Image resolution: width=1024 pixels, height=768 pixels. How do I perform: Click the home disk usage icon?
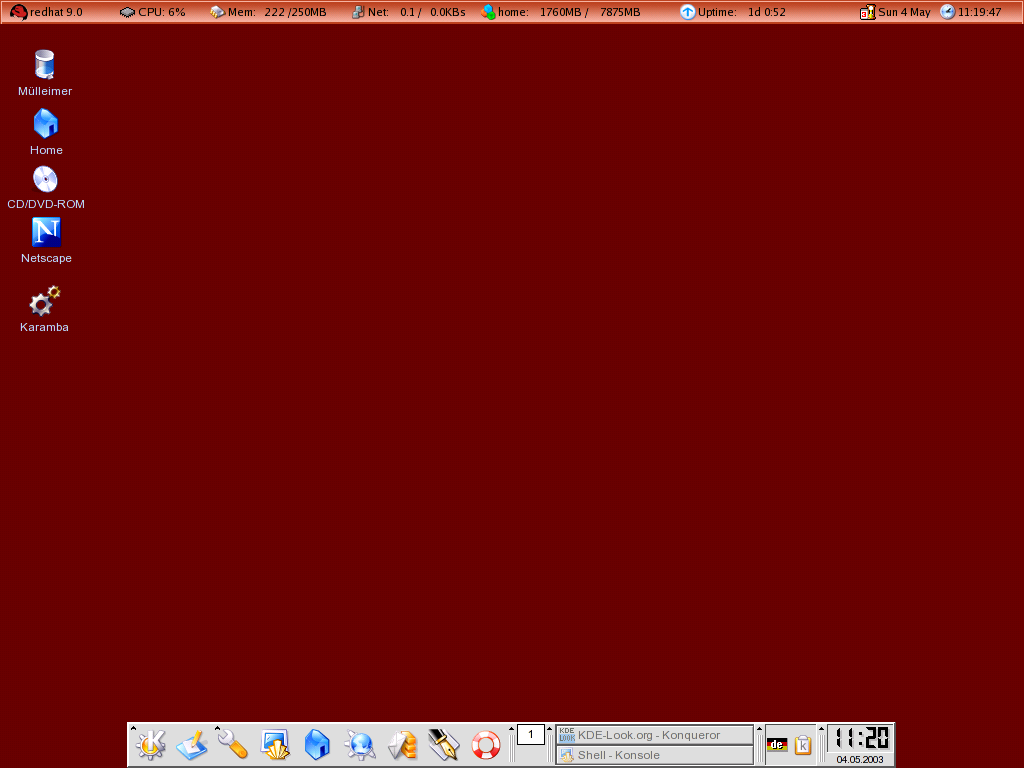tap(488, 12)
